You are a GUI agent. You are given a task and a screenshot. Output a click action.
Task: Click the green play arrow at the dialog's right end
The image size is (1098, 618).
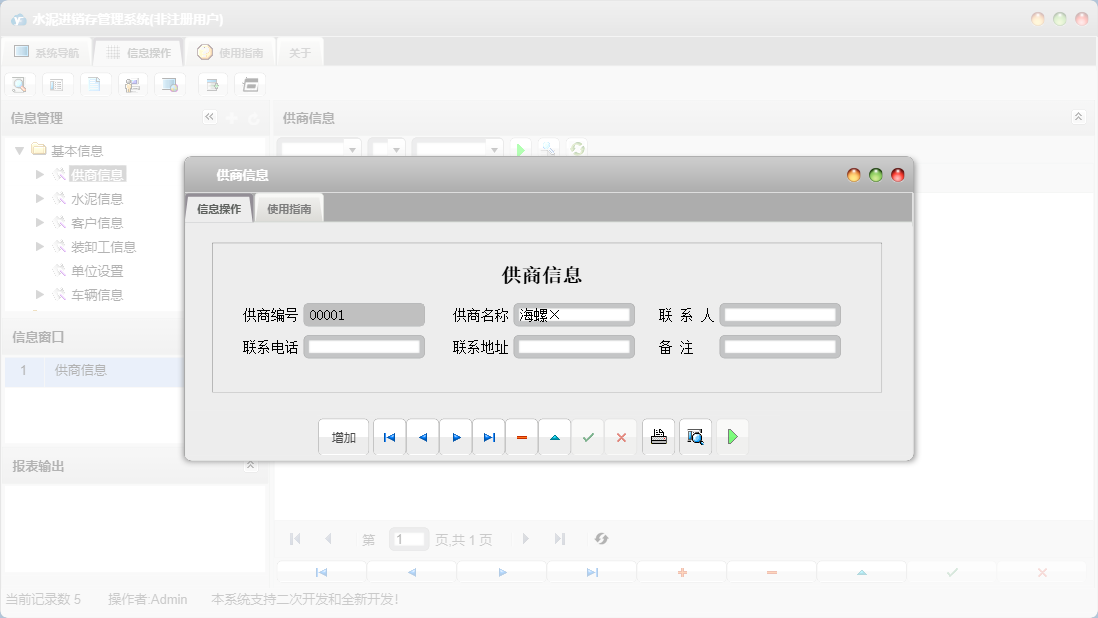(x=732, y=436)
